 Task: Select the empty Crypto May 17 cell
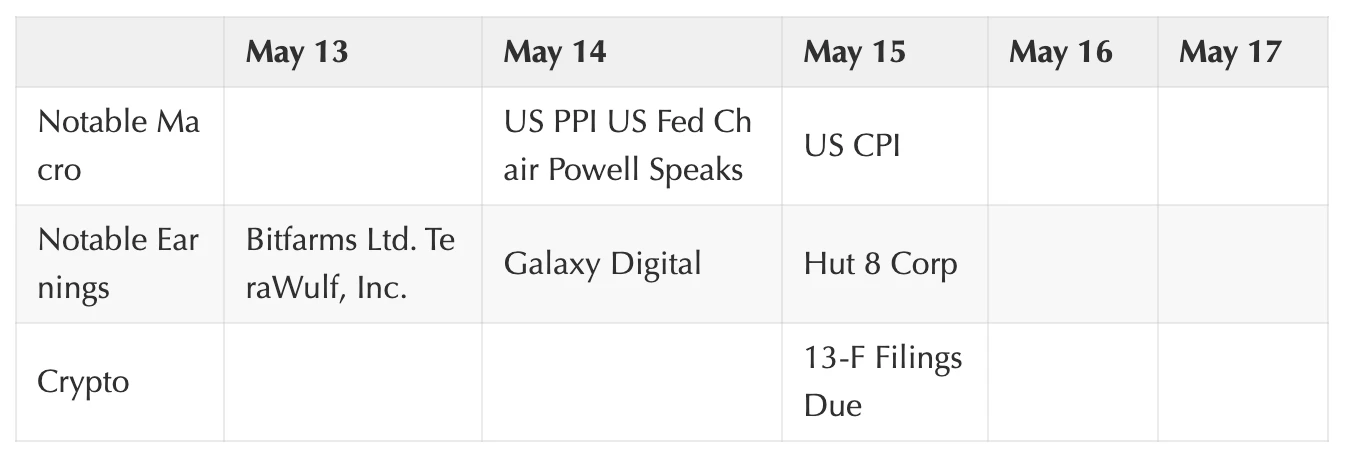point(1242,382)
